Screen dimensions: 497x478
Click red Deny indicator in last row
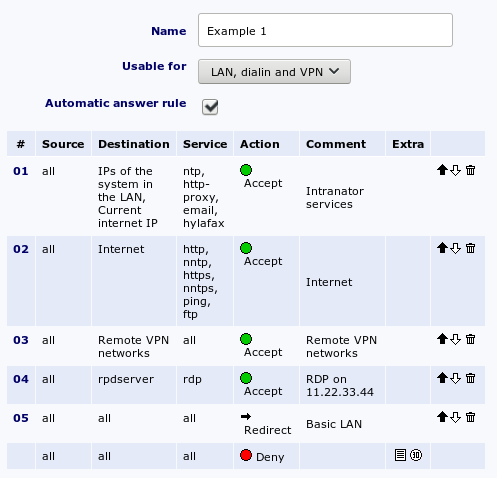(246, 455)
